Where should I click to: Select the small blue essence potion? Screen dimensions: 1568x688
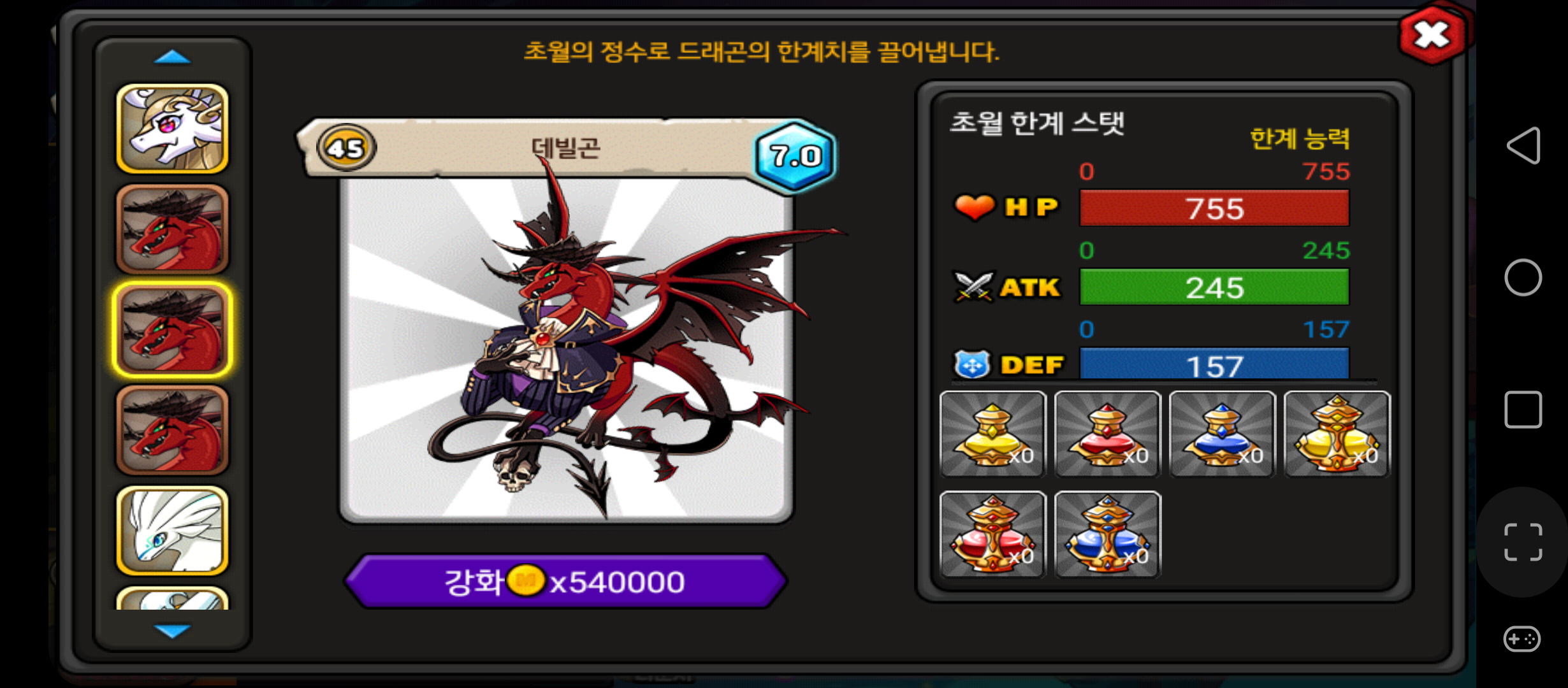tap(1222, 434)
